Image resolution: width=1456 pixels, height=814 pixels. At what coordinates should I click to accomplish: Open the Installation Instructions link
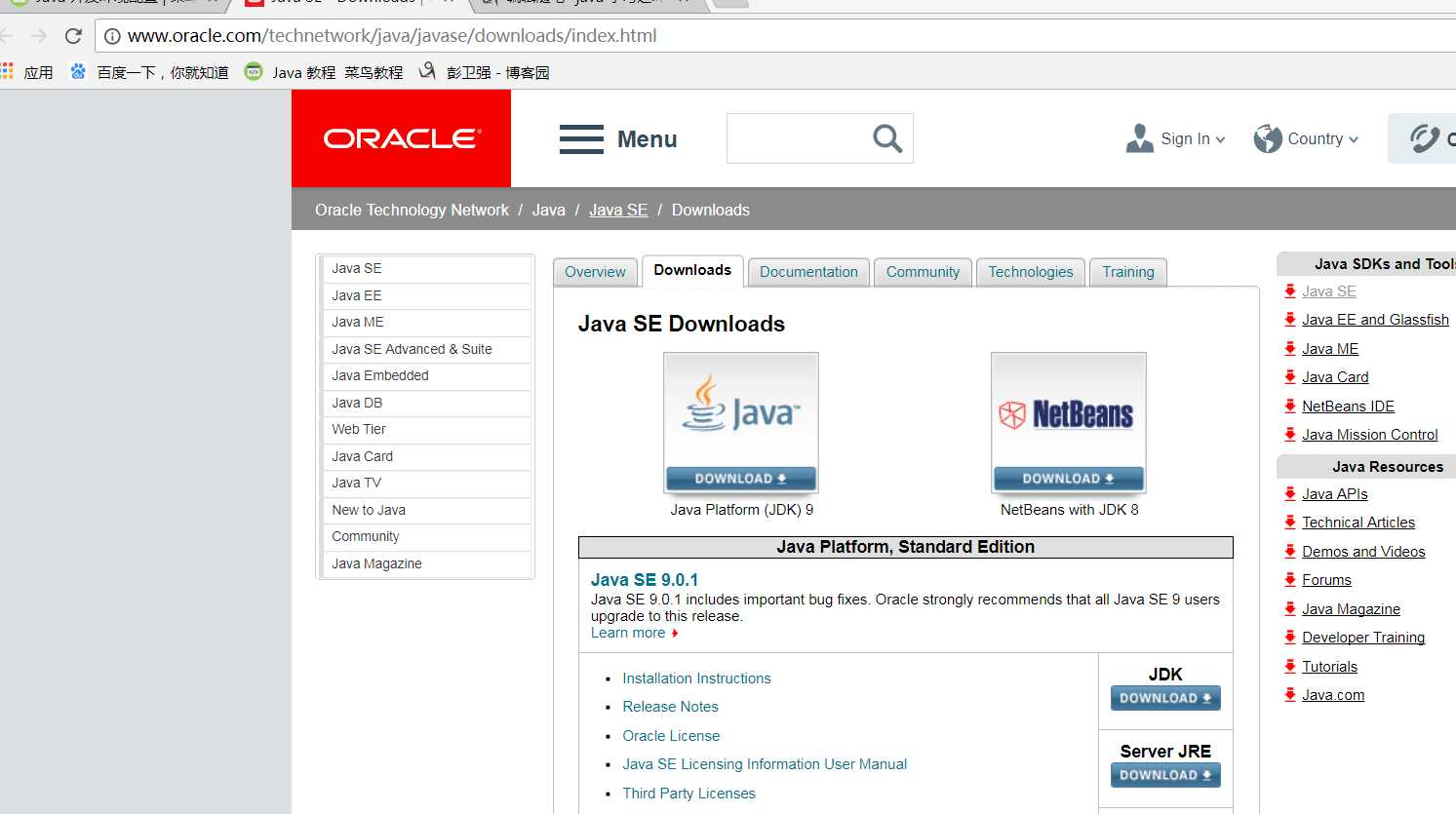[696, 678]
